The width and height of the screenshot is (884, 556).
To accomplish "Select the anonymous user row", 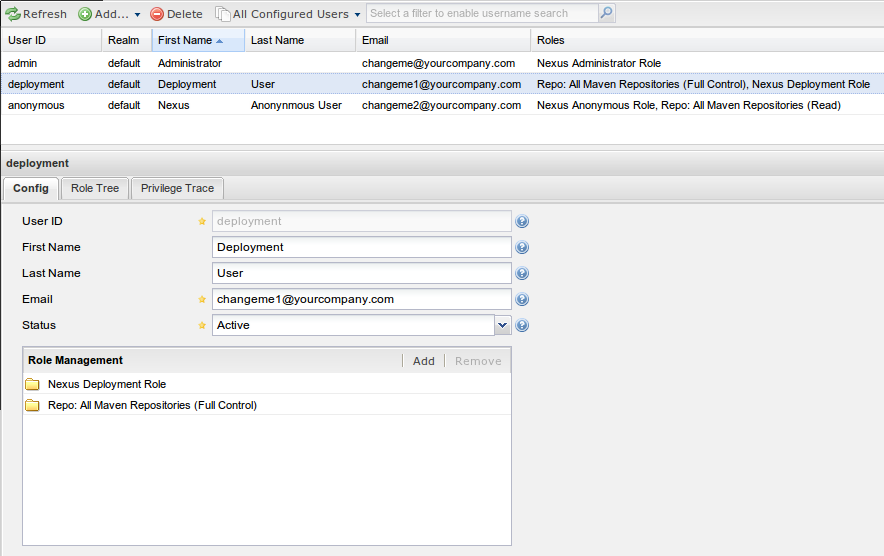I will tap(442, 105).
